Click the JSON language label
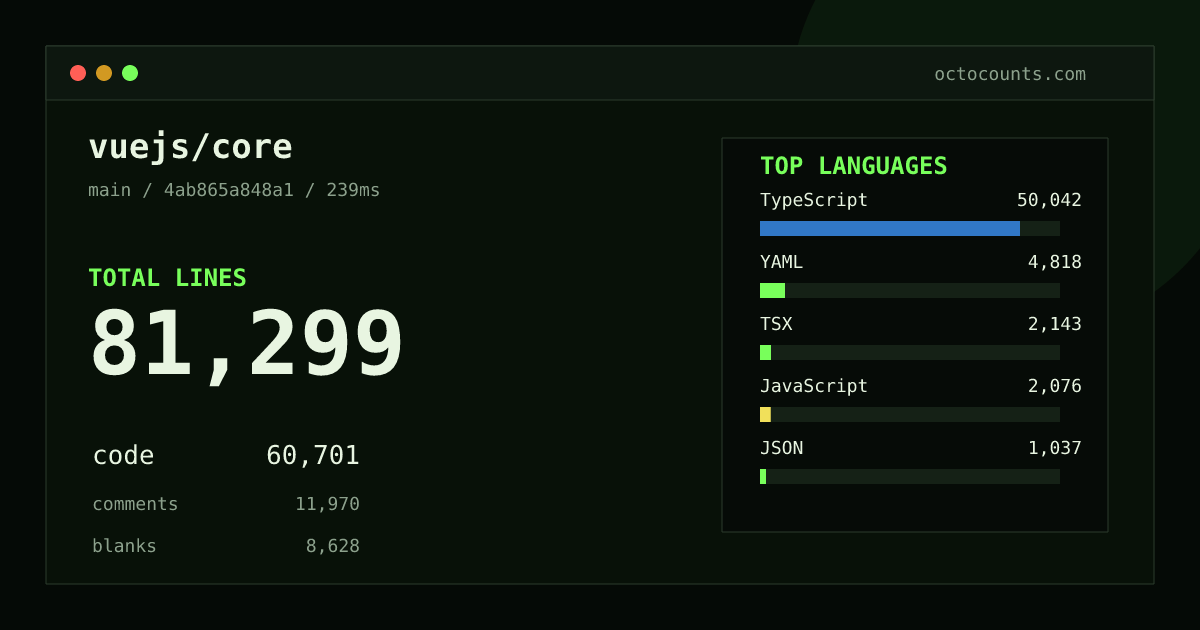The height and width of the screenshot is (630, 1200). pos(781,448)
